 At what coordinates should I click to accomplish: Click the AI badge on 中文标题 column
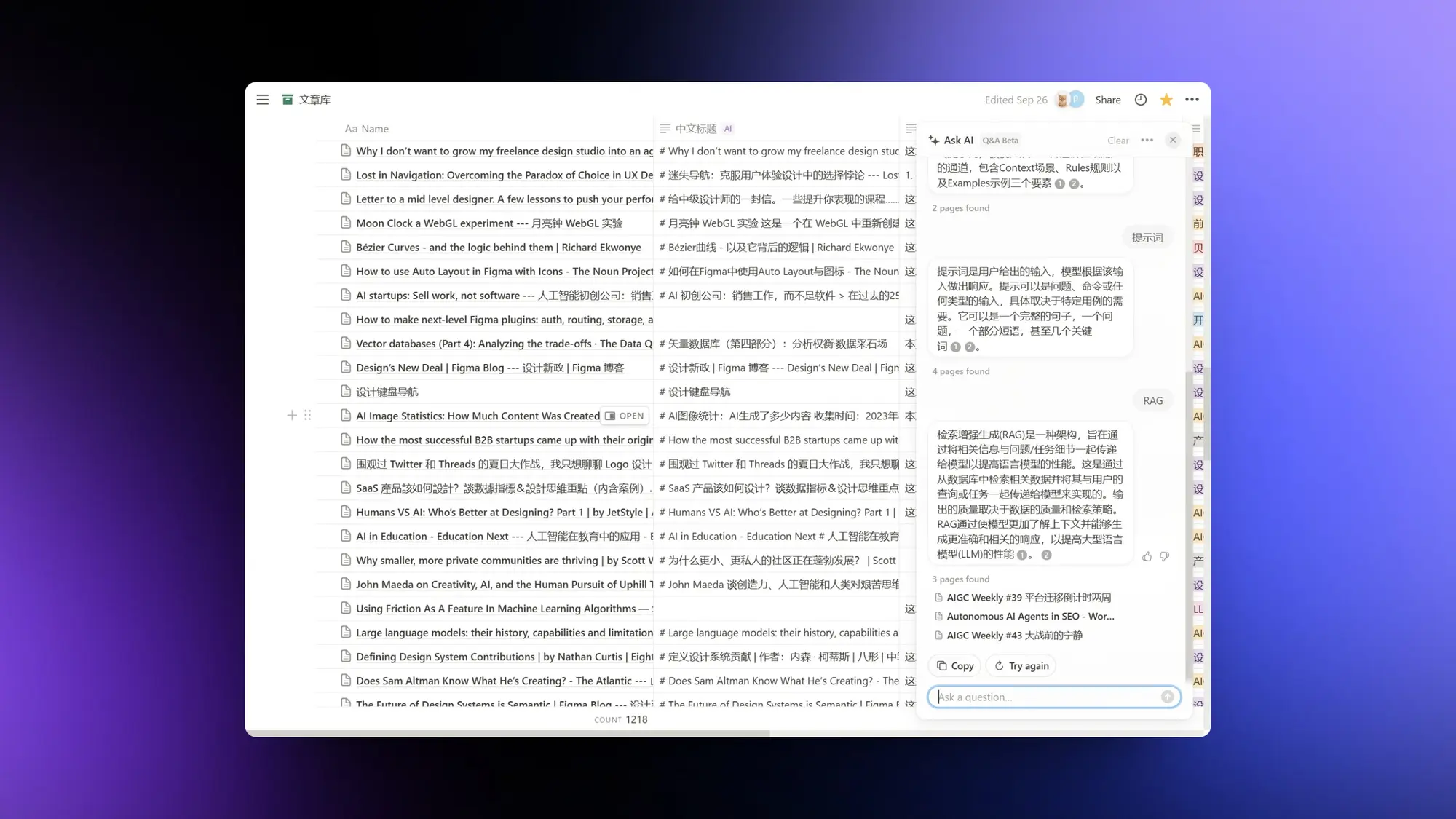pos(728,129)
